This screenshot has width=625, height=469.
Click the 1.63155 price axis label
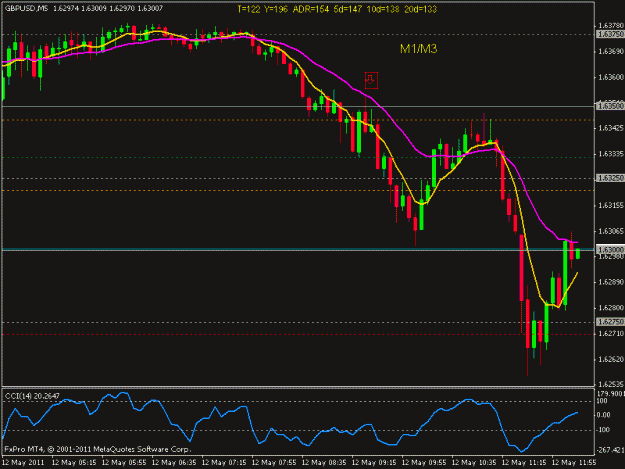pos(611,205)
